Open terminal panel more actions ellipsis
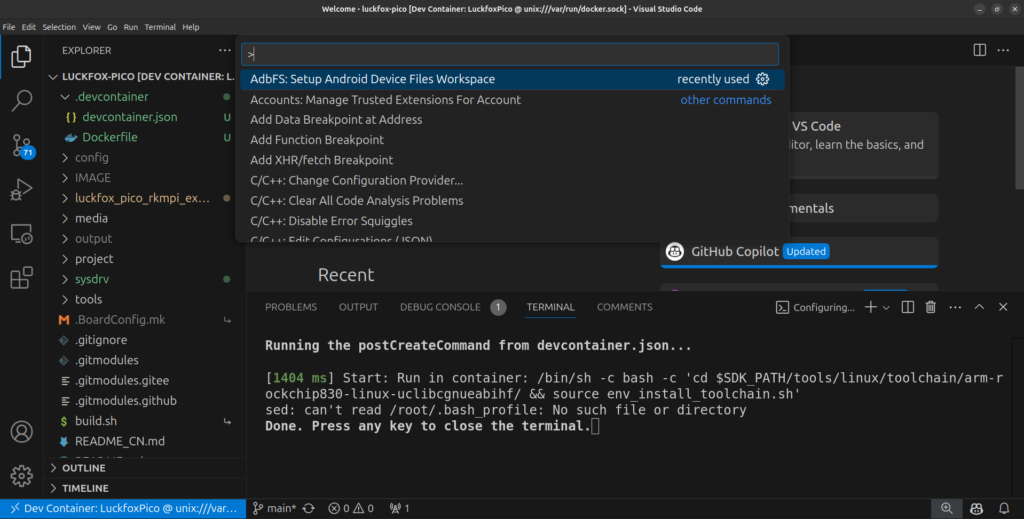Image resolution: width=1024 pixels, height=519 pixels. (955, 307)
